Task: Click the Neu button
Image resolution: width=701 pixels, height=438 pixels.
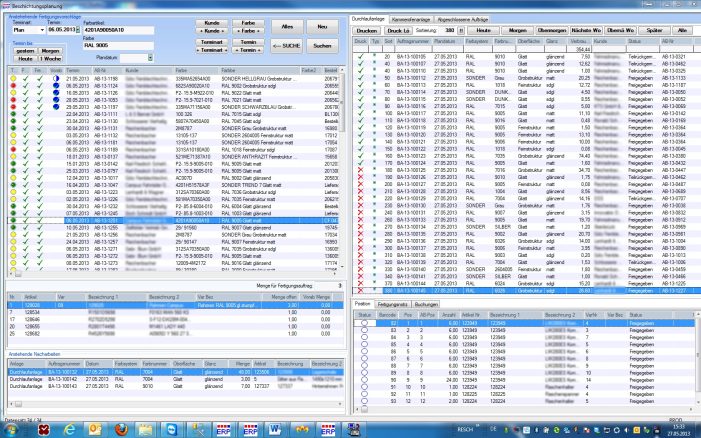Action: tap(322, 27)
